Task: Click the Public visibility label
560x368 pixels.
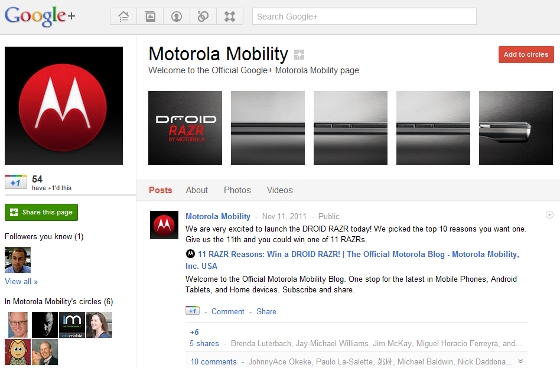Action: [329, 216]
